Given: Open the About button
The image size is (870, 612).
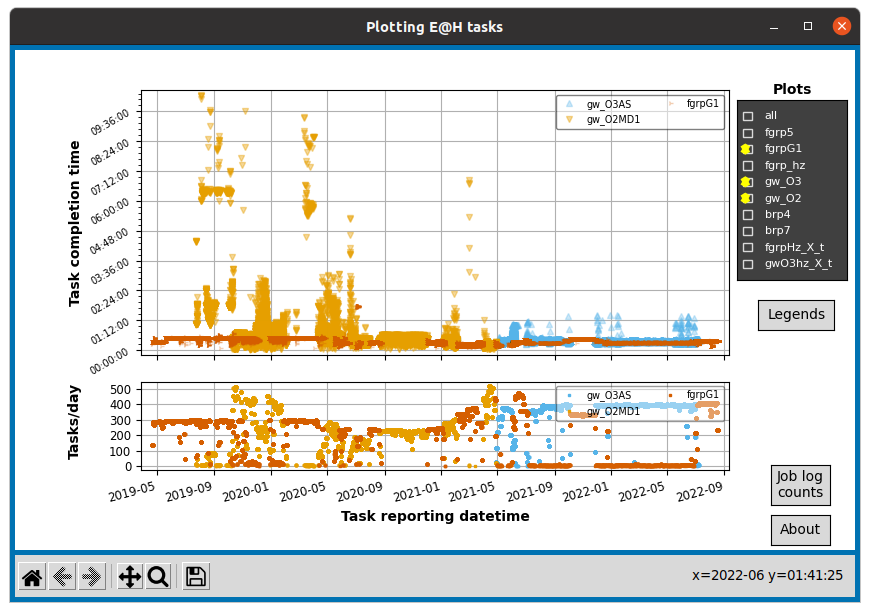Looking at the screenshot, I should (x=800, y=530).
